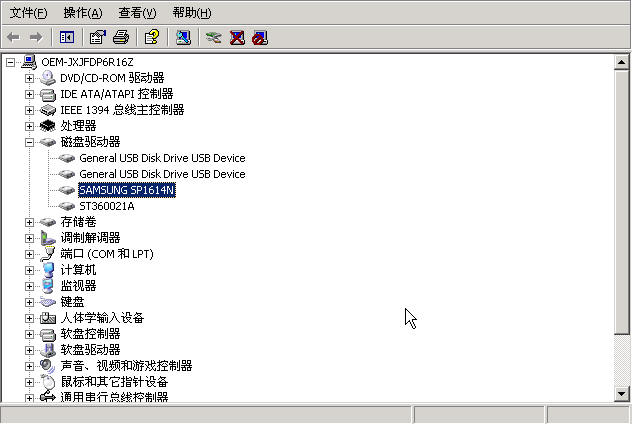This screenshot has width=632, height=424.
Task: Select the 处理器 label
Action: [78, 126]
